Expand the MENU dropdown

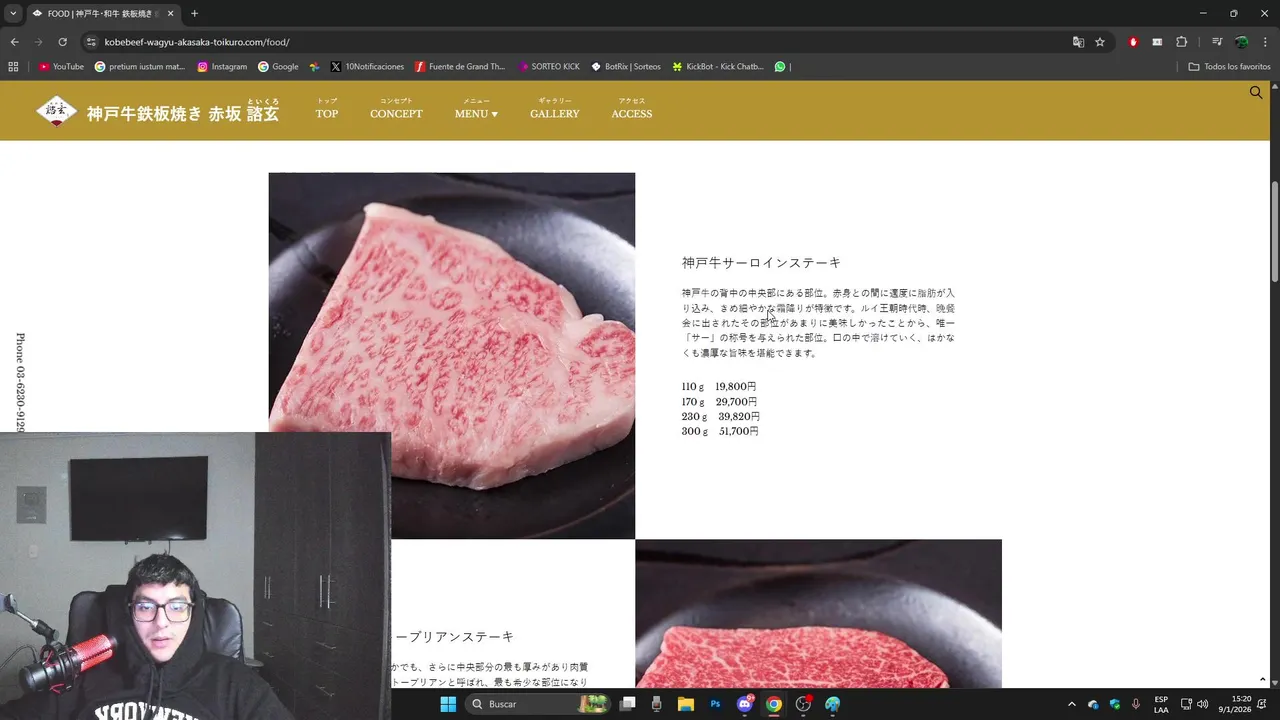coord(476,110)
